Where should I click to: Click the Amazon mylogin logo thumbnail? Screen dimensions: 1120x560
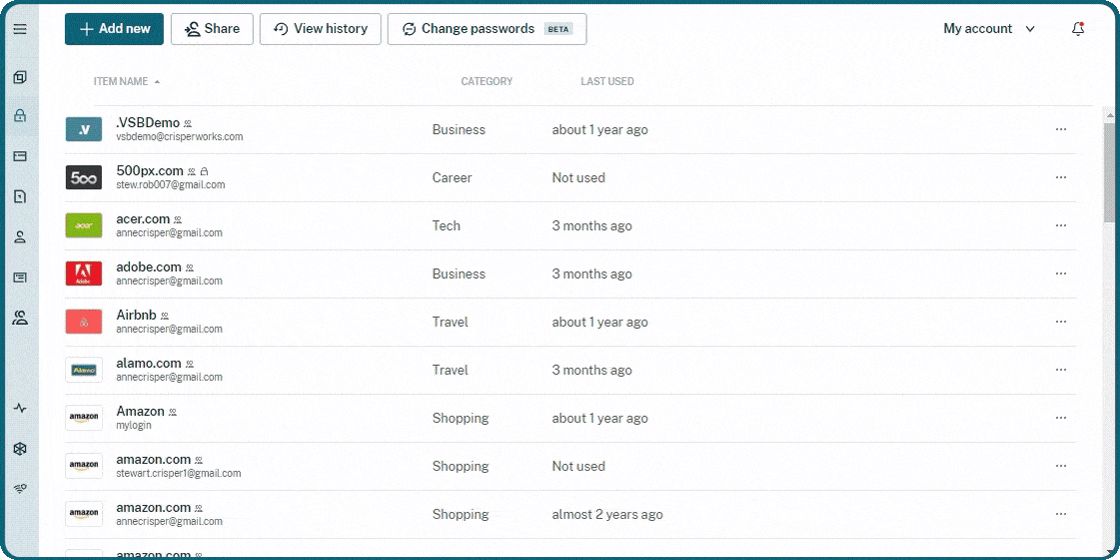coord(84,418)
